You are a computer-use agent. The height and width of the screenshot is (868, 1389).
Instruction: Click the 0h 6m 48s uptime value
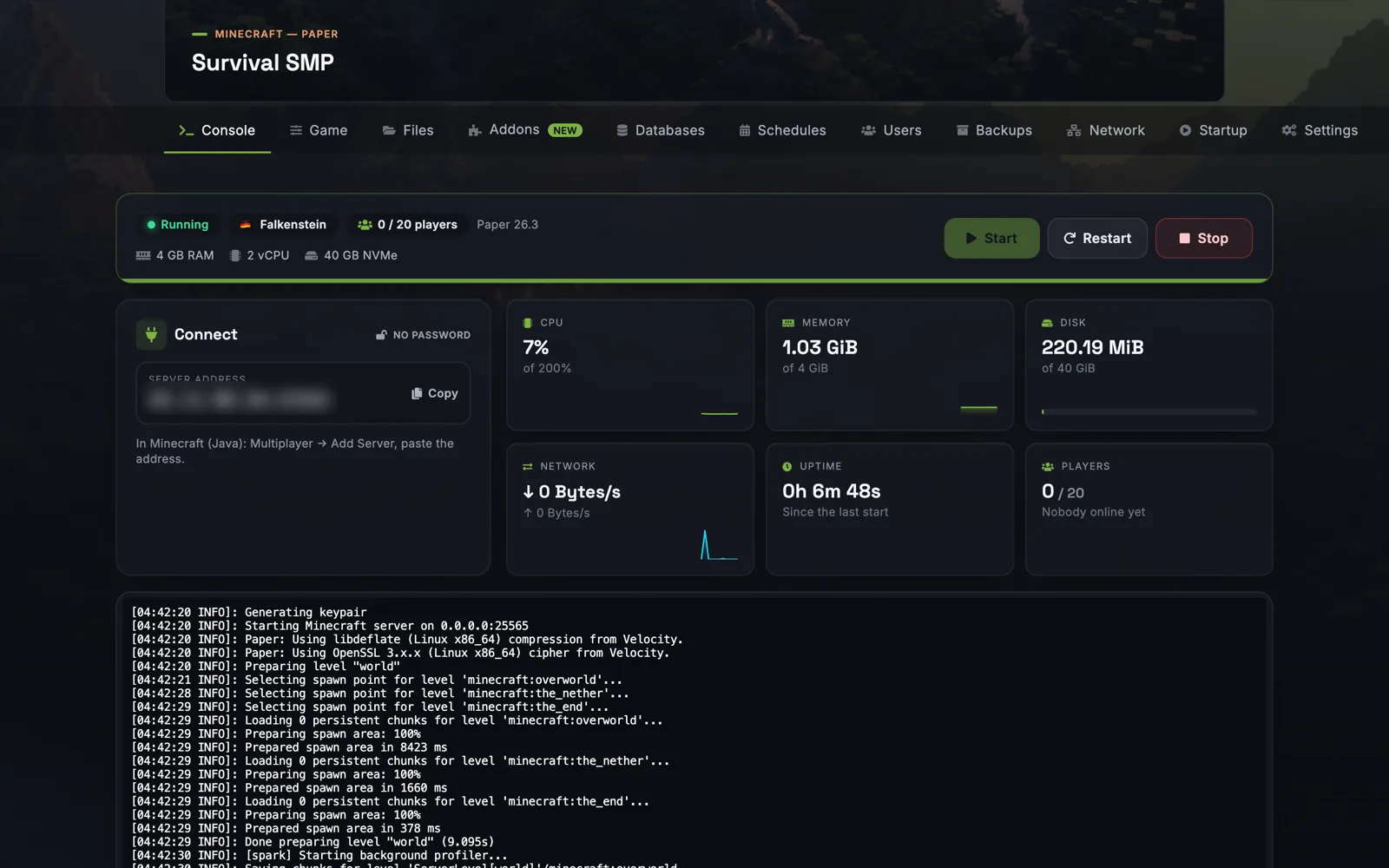832,491
